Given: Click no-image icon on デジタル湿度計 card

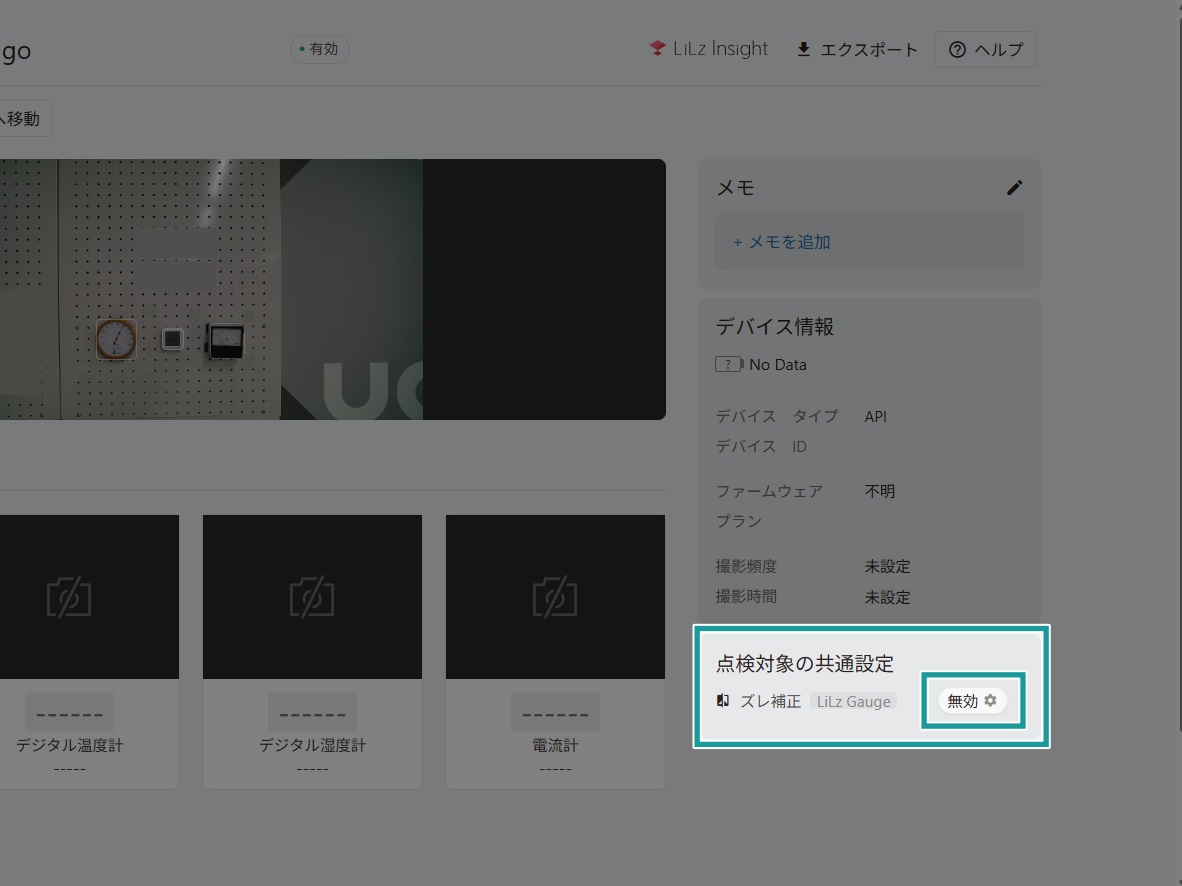Looking at the screenshot, I should (312, 597).
